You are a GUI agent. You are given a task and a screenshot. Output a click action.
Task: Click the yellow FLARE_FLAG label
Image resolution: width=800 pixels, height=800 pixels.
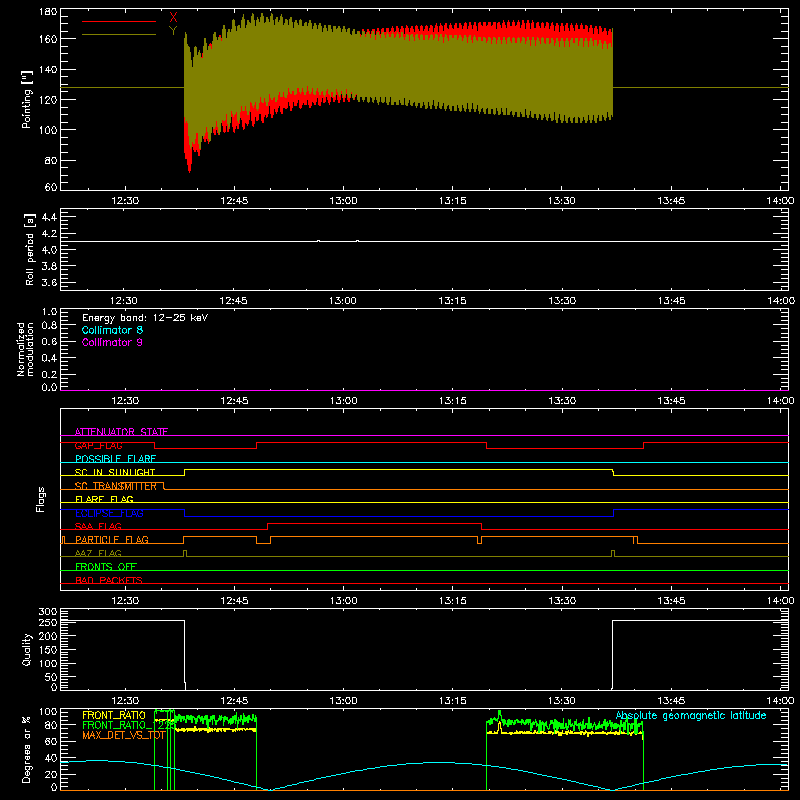click(104, 499)
